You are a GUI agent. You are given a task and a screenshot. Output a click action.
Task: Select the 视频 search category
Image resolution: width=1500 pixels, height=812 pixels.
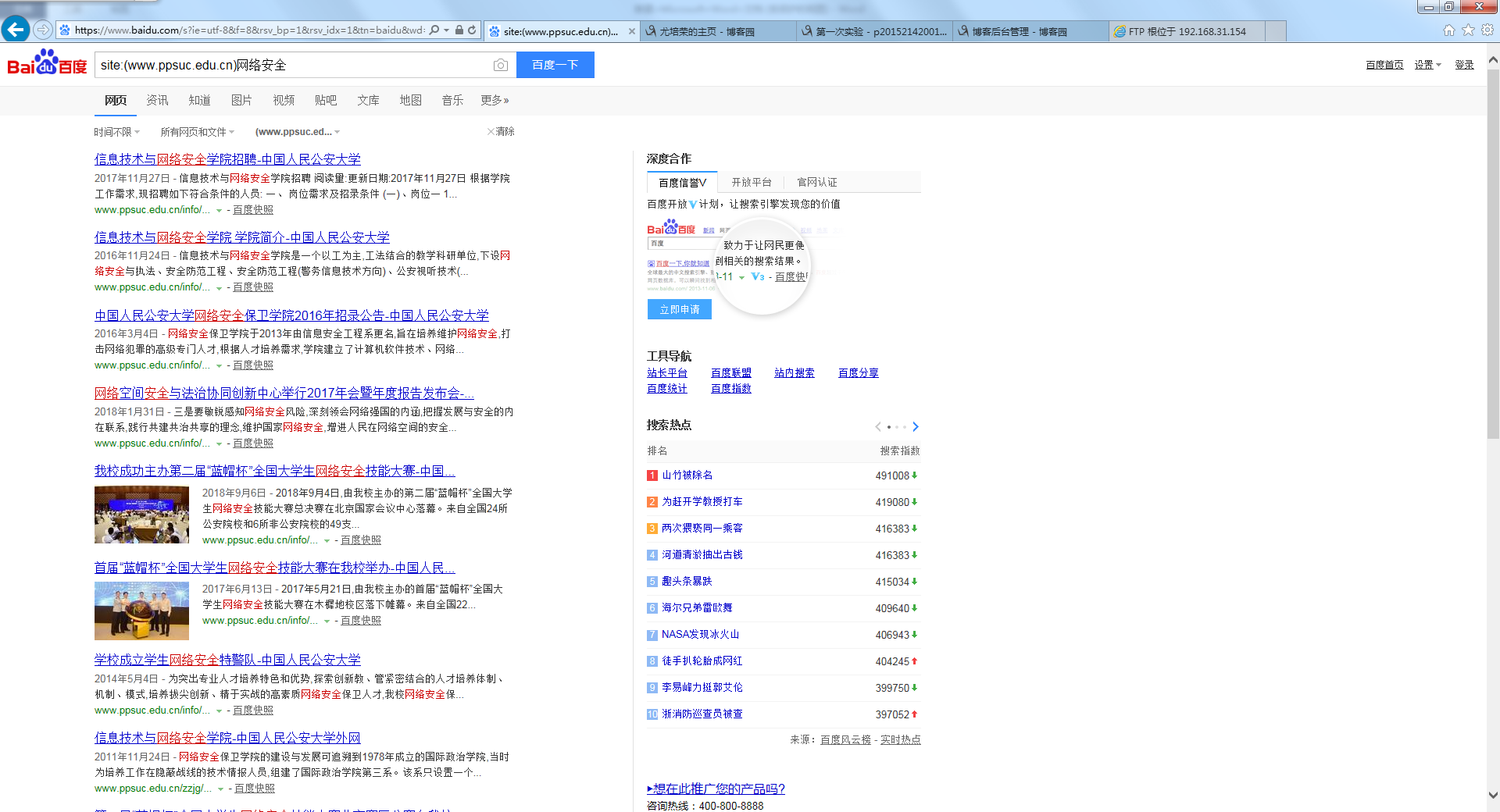coord(284,100)
